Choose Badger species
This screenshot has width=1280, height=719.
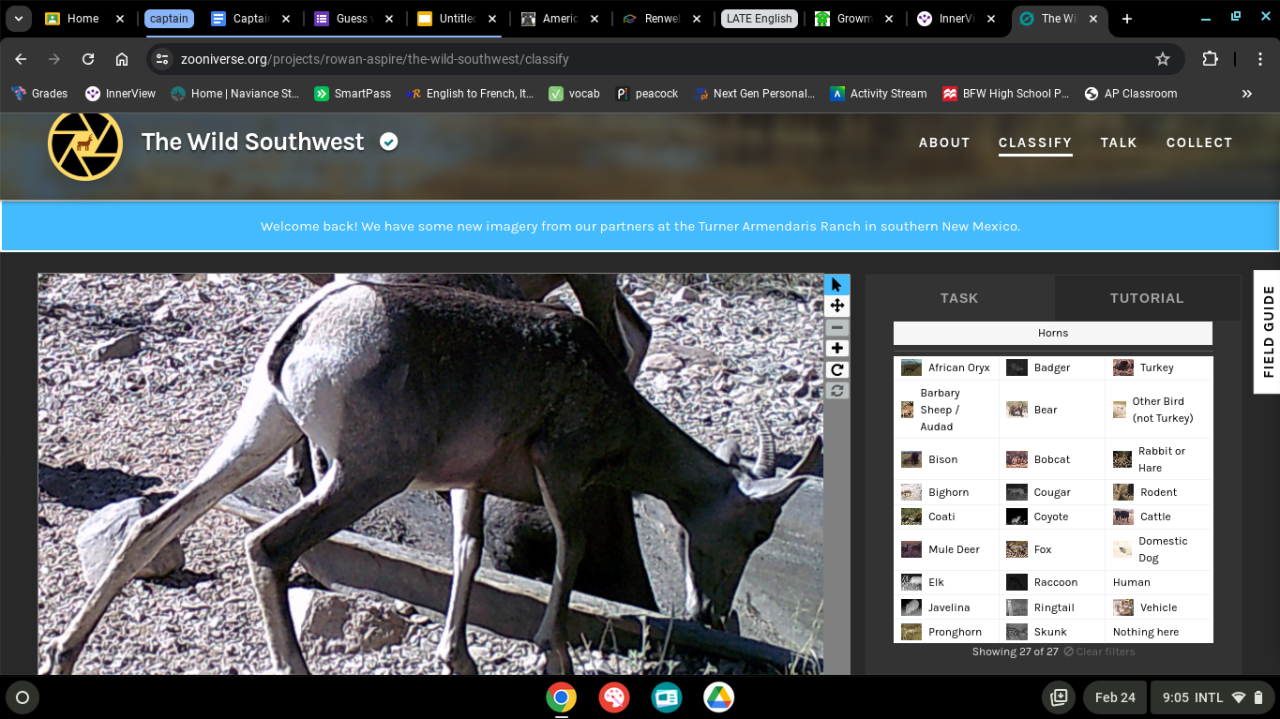tap(1052, 368)
